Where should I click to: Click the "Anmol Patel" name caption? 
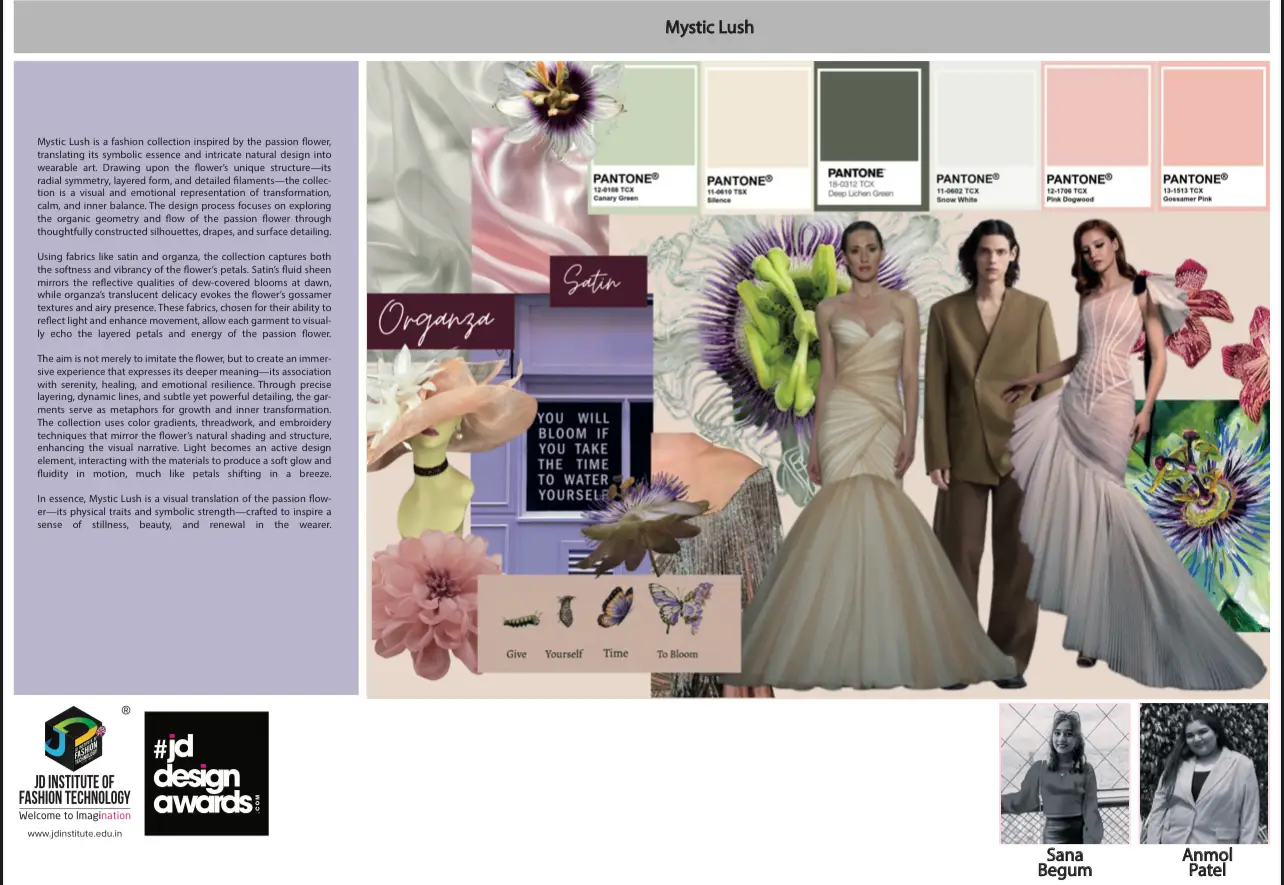point(1206,862)
